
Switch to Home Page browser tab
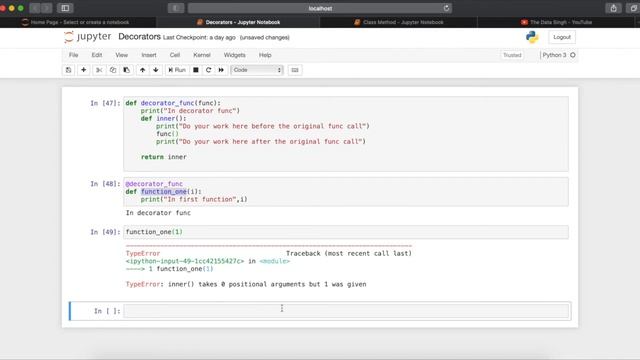78,22
